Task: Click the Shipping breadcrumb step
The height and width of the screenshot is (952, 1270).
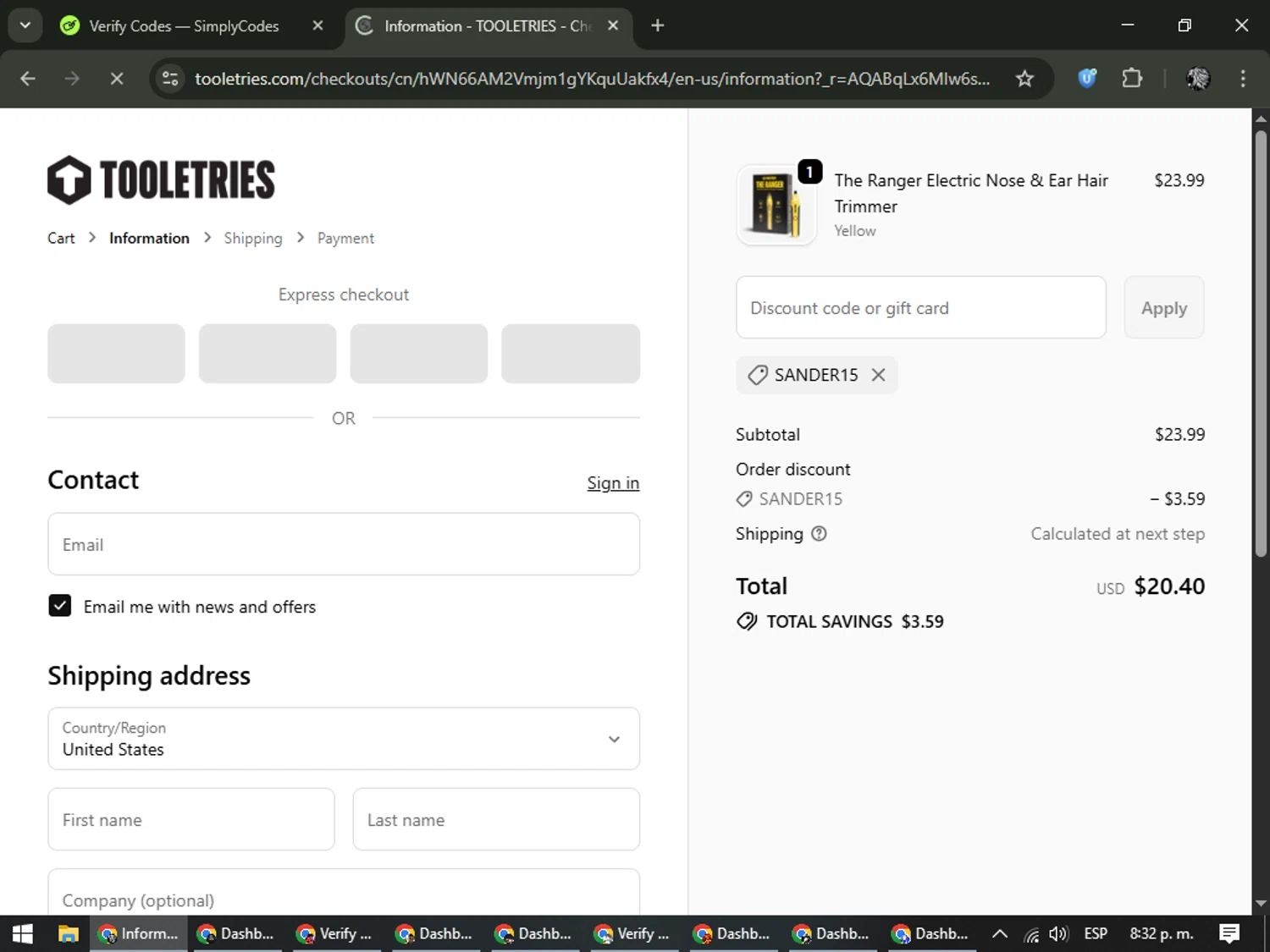Action: point(253,239)
